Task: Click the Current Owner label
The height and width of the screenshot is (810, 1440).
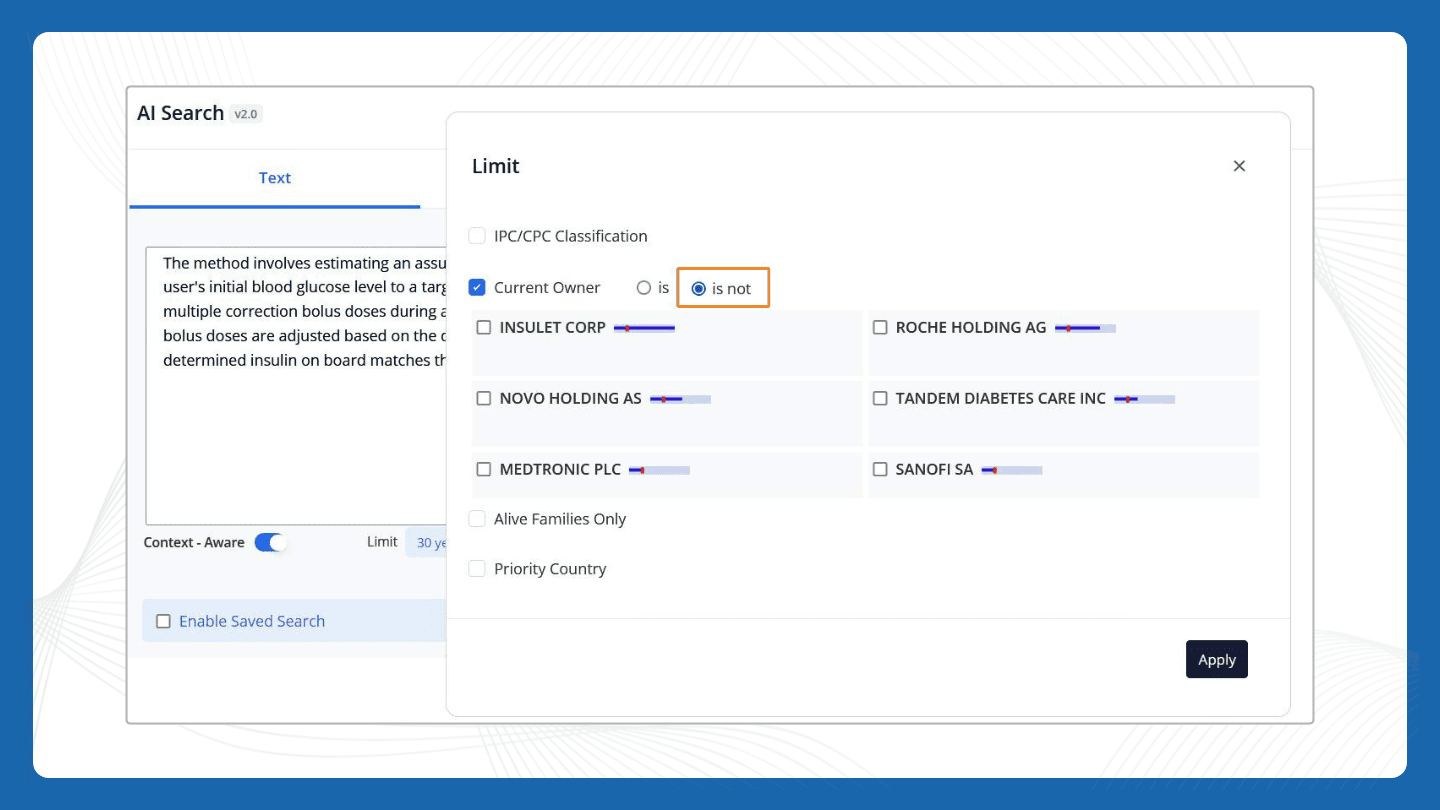Action: point(547,288)
